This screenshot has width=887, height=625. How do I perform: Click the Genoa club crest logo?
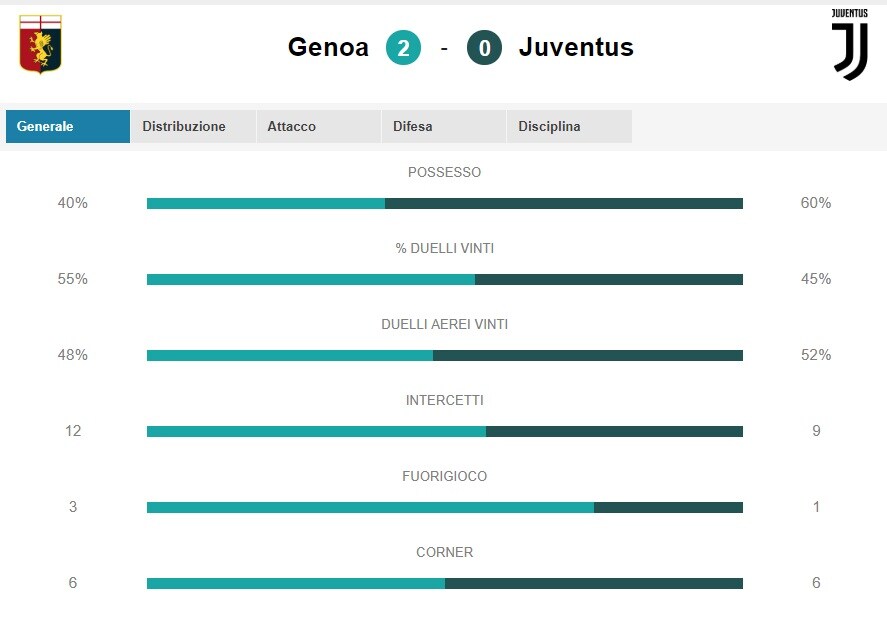pos(40,44)
